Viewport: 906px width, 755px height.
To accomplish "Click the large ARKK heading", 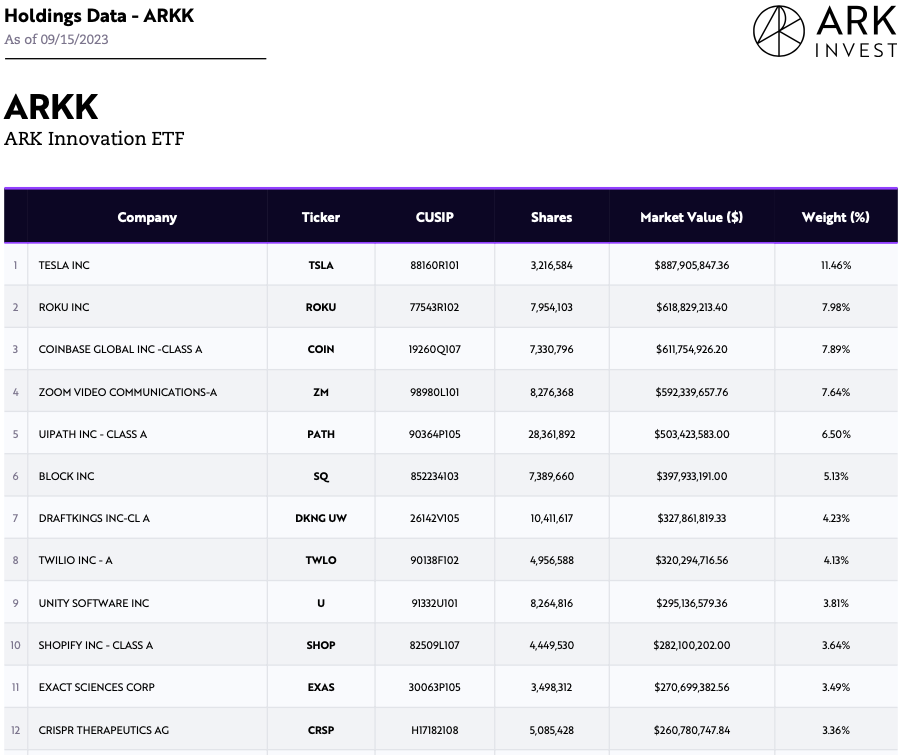I will coord(51,107).
